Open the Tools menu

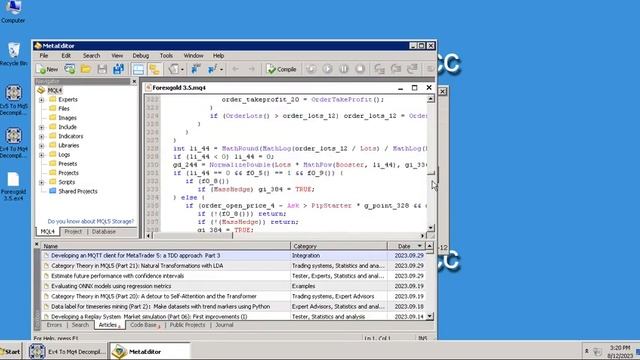click(x=166, y=56)
